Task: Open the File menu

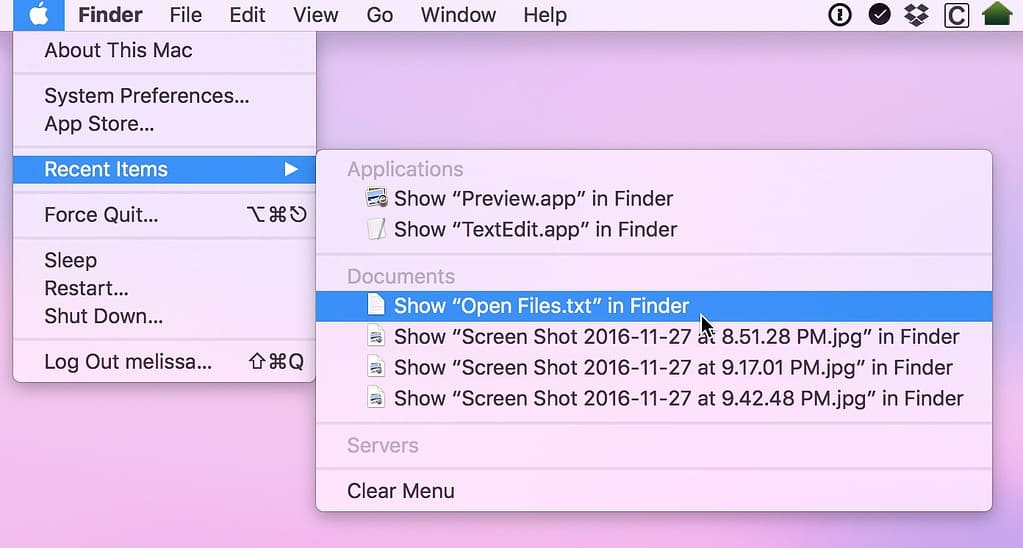Action: (186, 15)
